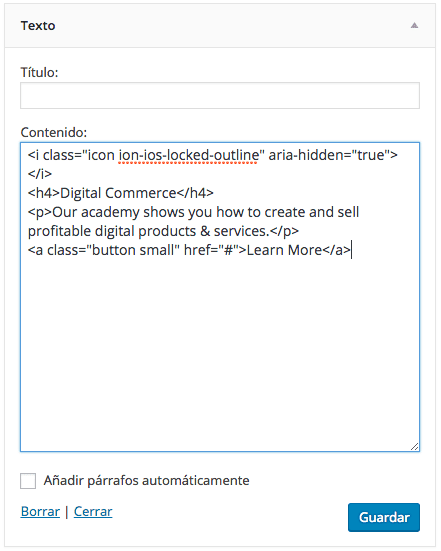Image resolution: width=441 pixels, height=551 pixels.
Task: Save the widget with Guardar button
Action: [x=384, y=517]
